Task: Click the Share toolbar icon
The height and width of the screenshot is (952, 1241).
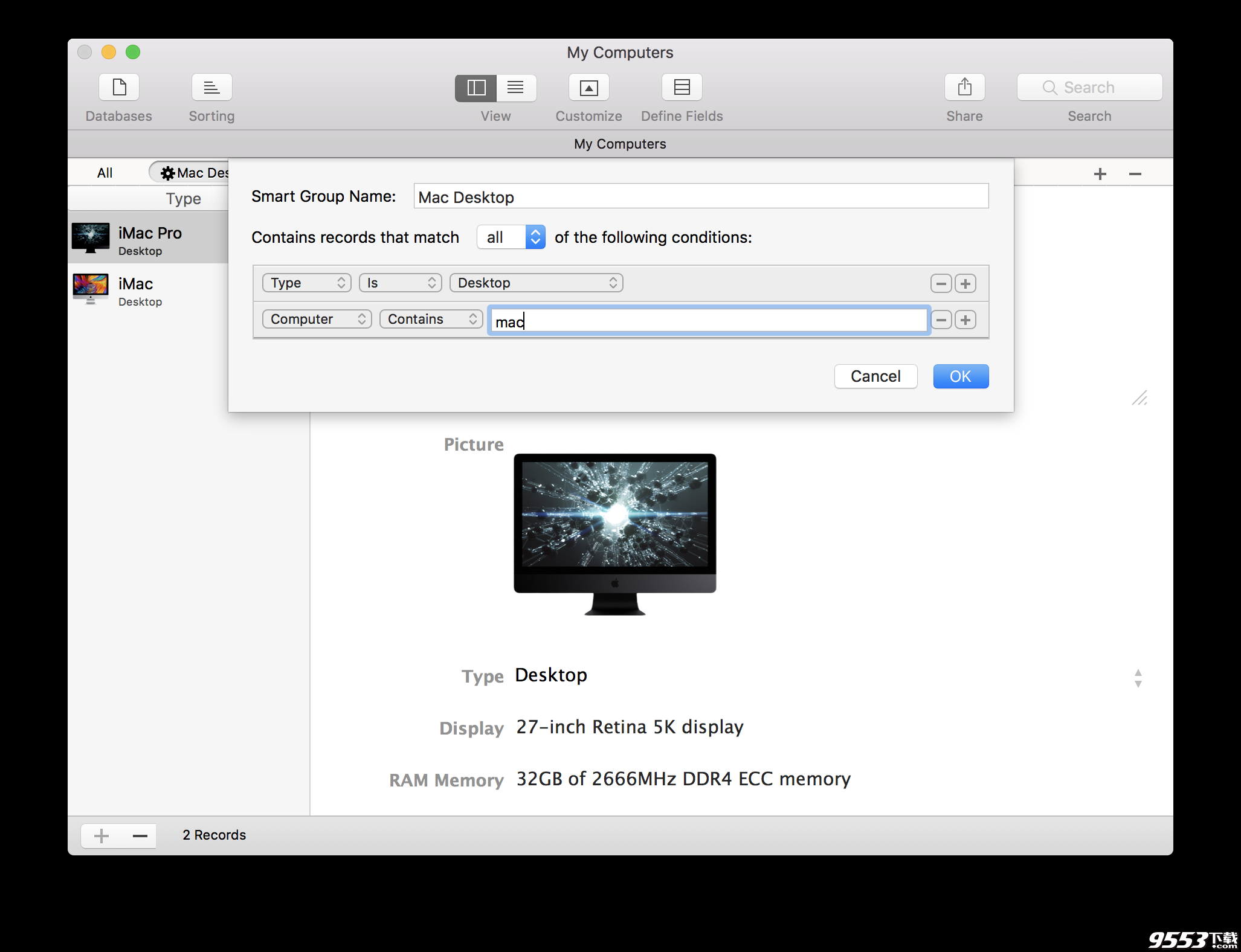Action: point(965,88)
